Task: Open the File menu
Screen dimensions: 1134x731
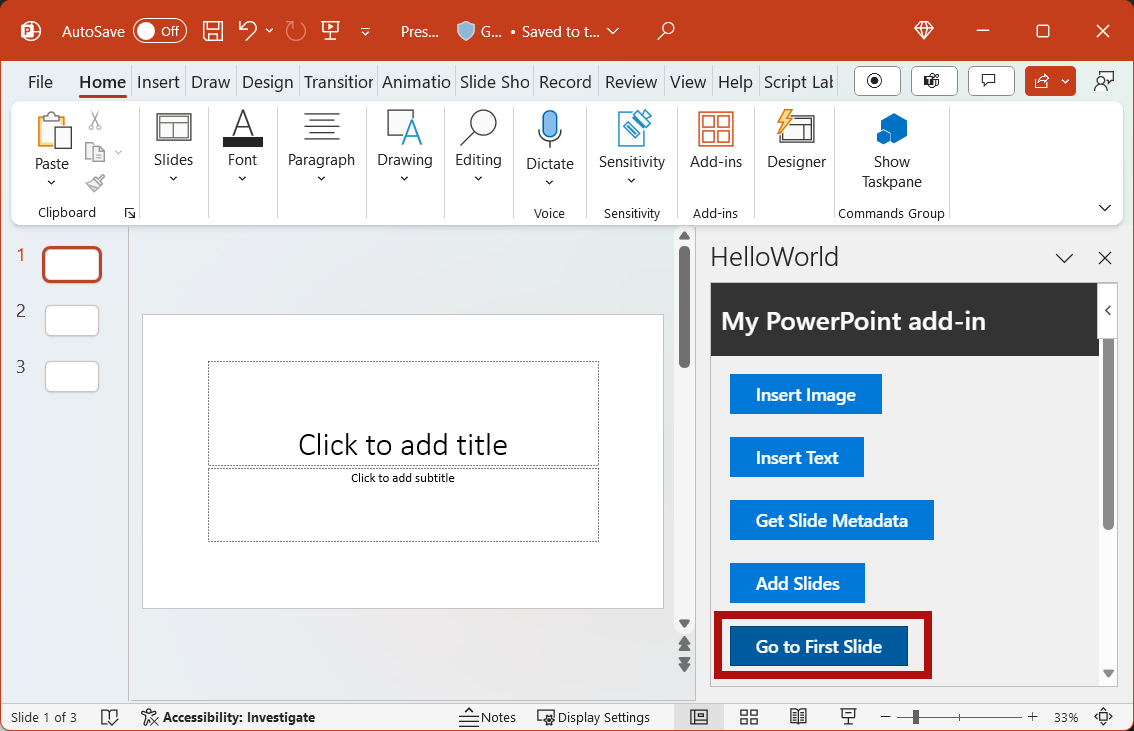Action: coord(40,82)
